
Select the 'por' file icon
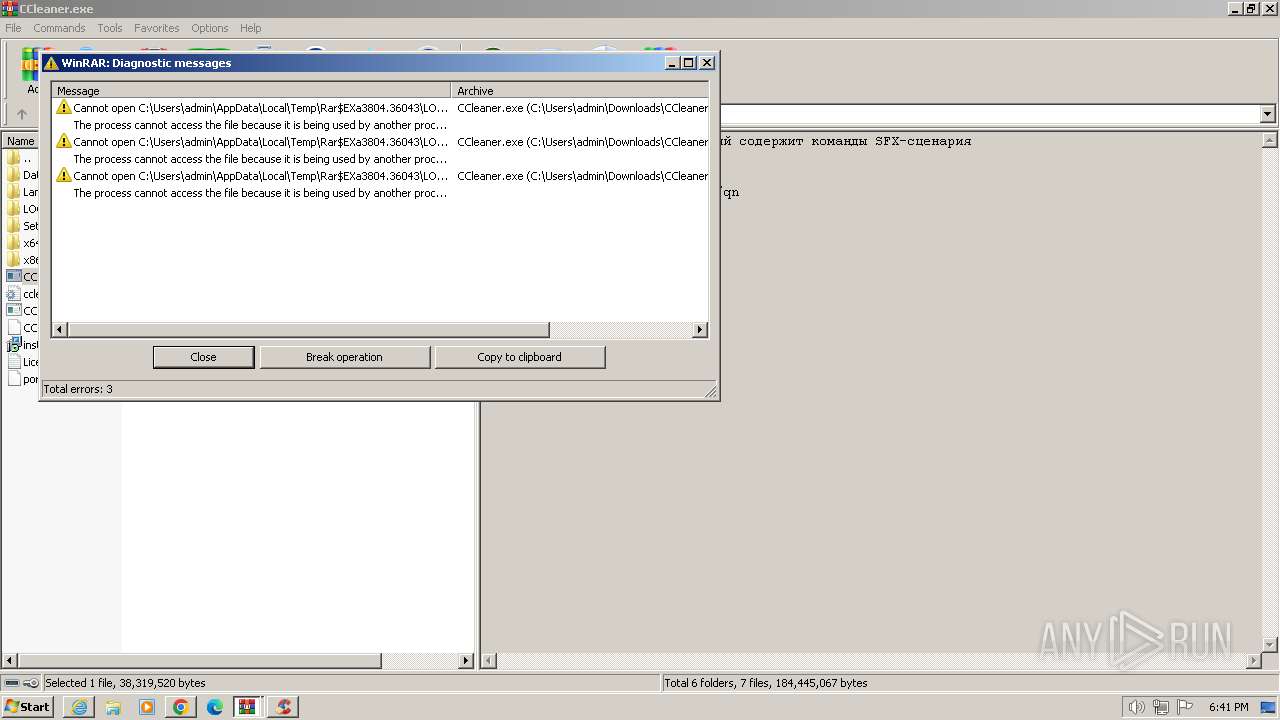coord(14,379)
